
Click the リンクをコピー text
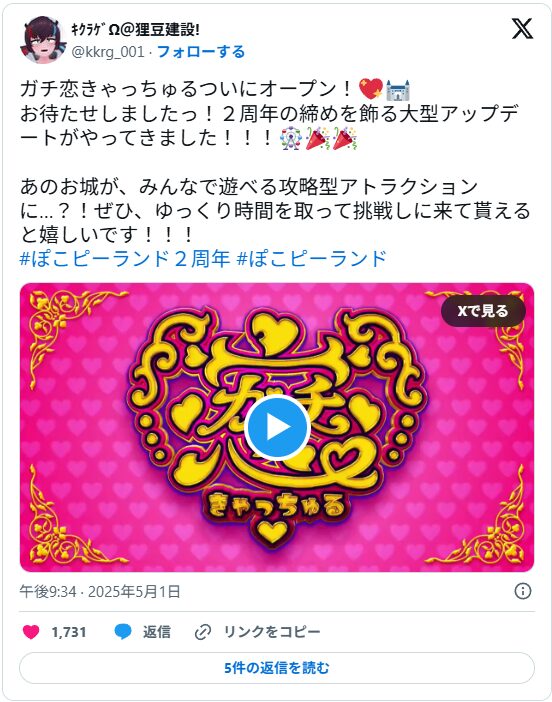[x=272, y=632]
